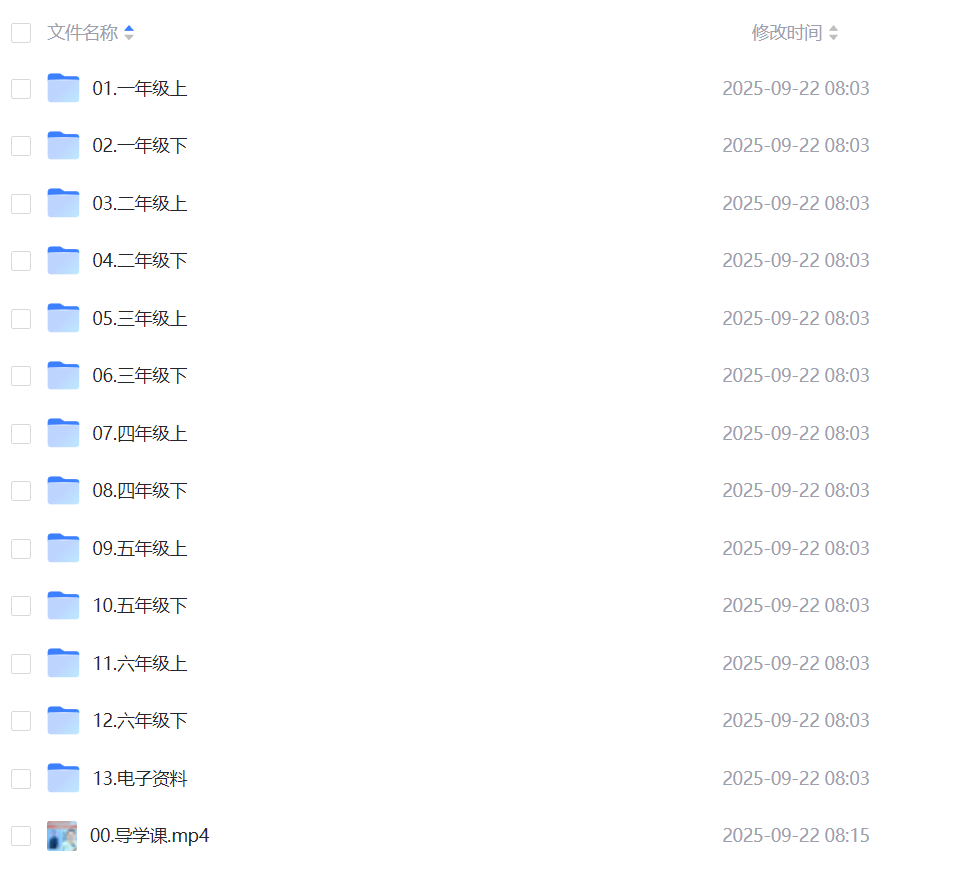Tick the checkbox beside 07.四年级上
The image size is (969, 882).
[21, 433]
